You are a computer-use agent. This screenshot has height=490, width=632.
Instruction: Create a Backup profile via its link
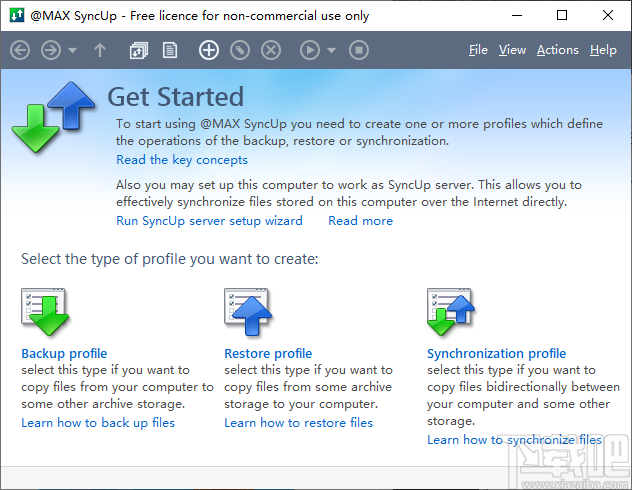(64, 353)
